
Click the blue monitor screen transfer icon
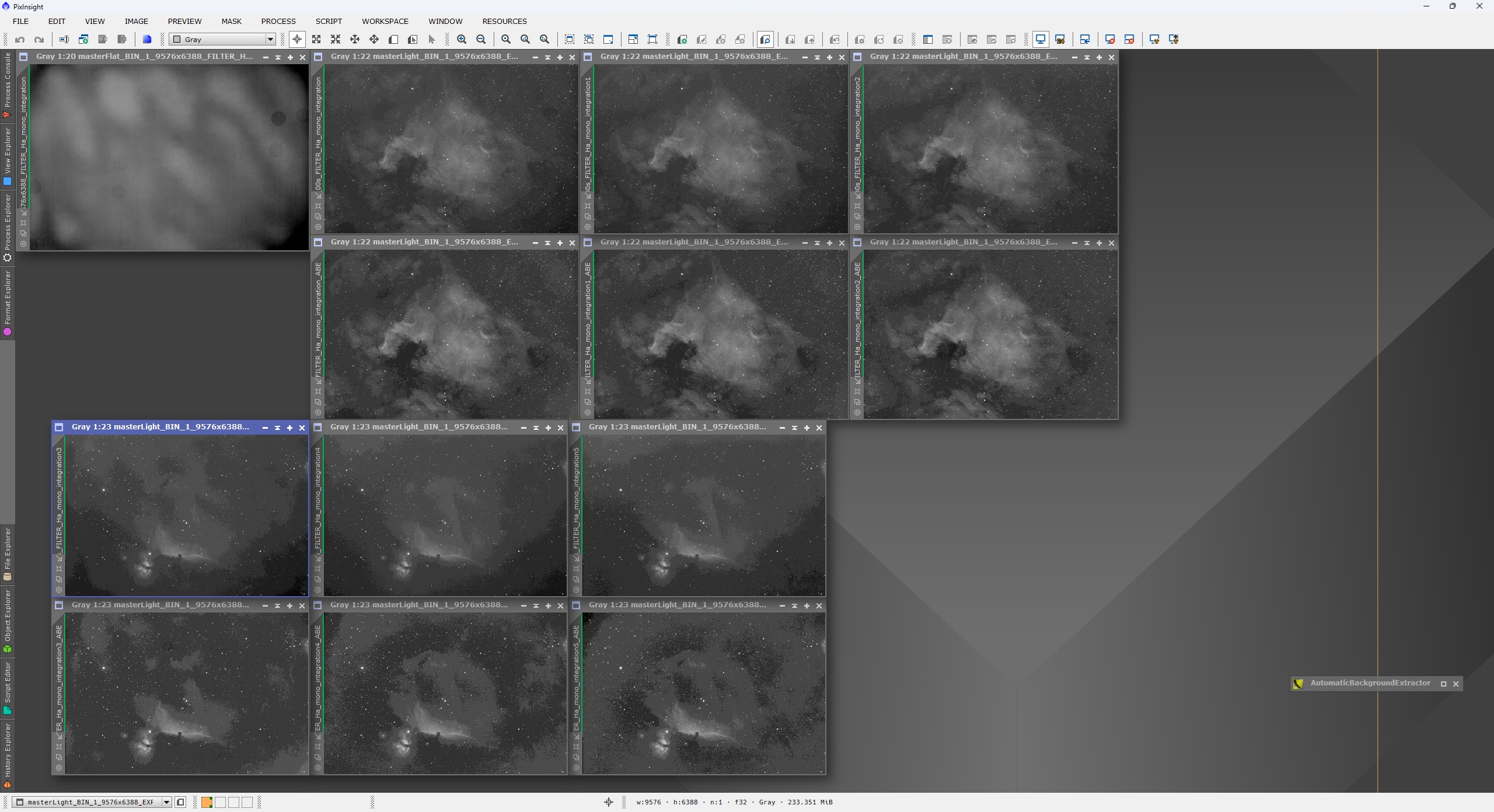[x=1041, y=40]
